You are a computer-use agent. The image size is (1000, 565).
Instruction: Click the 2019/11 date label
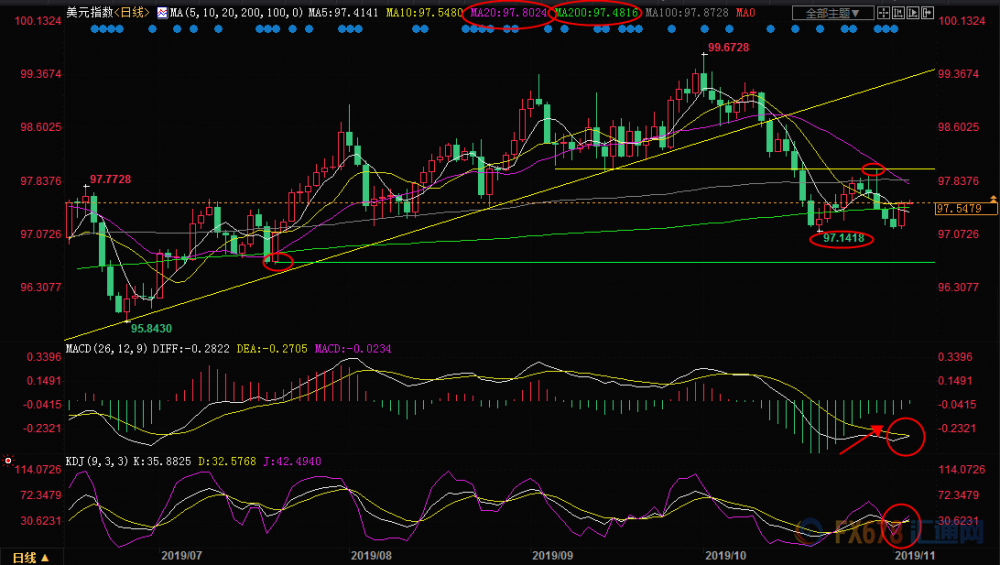coord(915,555)
